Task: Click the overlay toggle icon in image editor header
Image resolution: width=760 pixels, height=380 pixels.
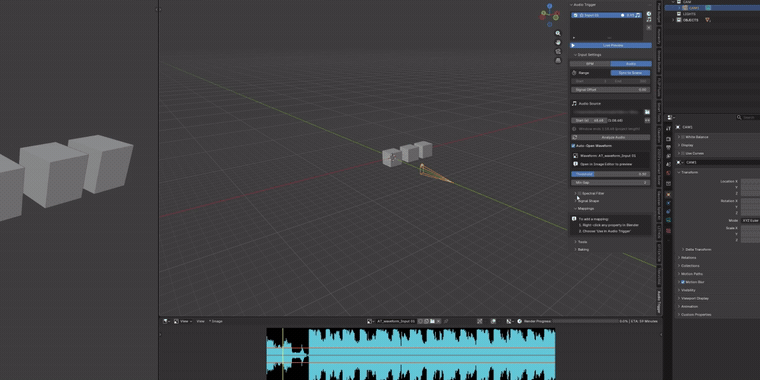Action: point(493,321)
